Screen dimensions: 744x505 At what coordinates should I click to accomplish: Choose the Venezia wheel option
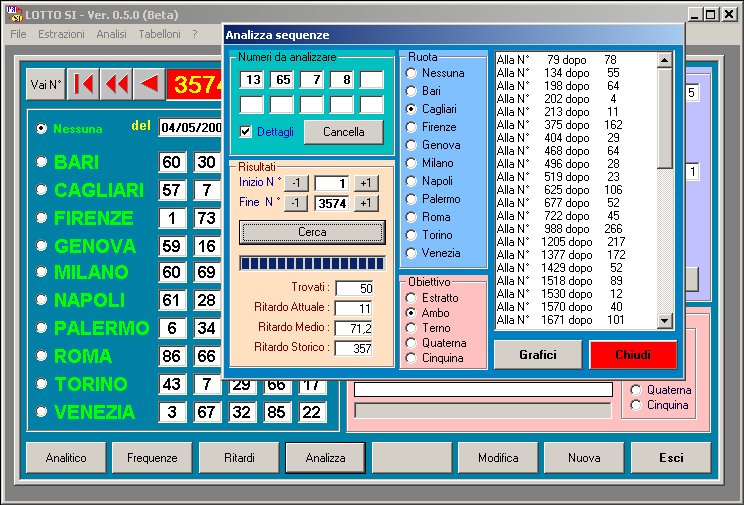(411, 253)
